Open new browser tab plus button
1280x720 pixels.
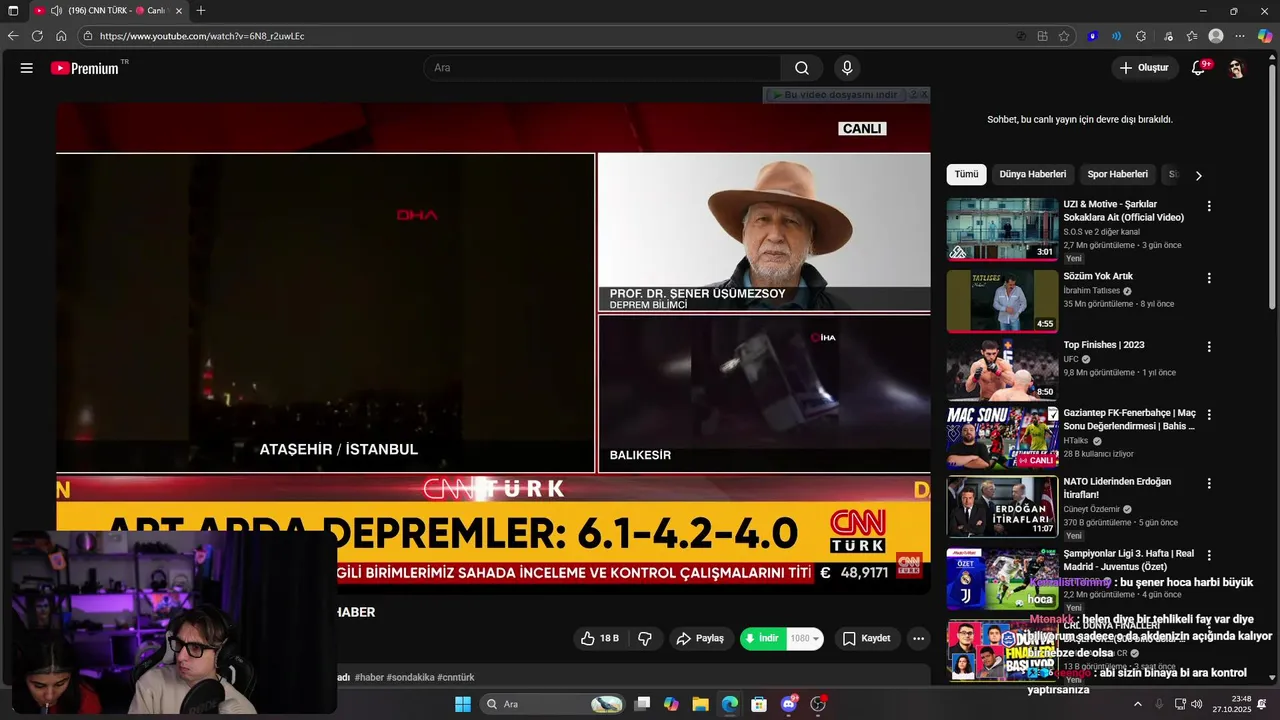[x=201, y=10]
